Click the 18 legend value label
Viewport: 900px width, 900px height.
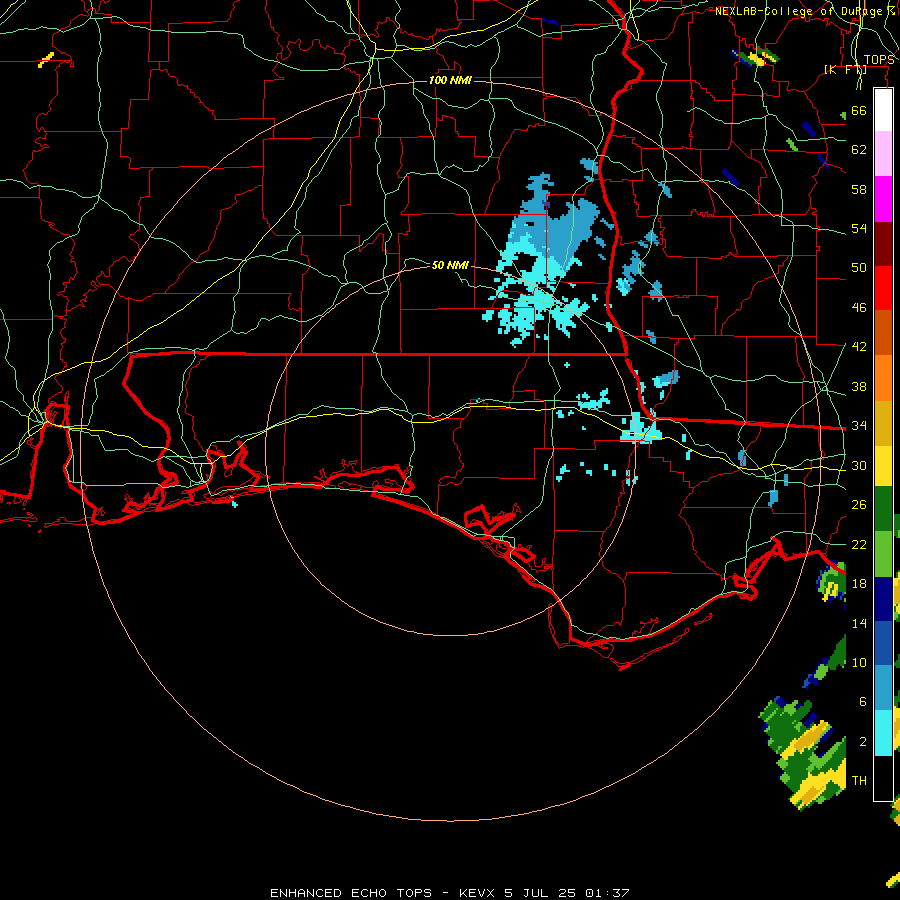(859, 584)
